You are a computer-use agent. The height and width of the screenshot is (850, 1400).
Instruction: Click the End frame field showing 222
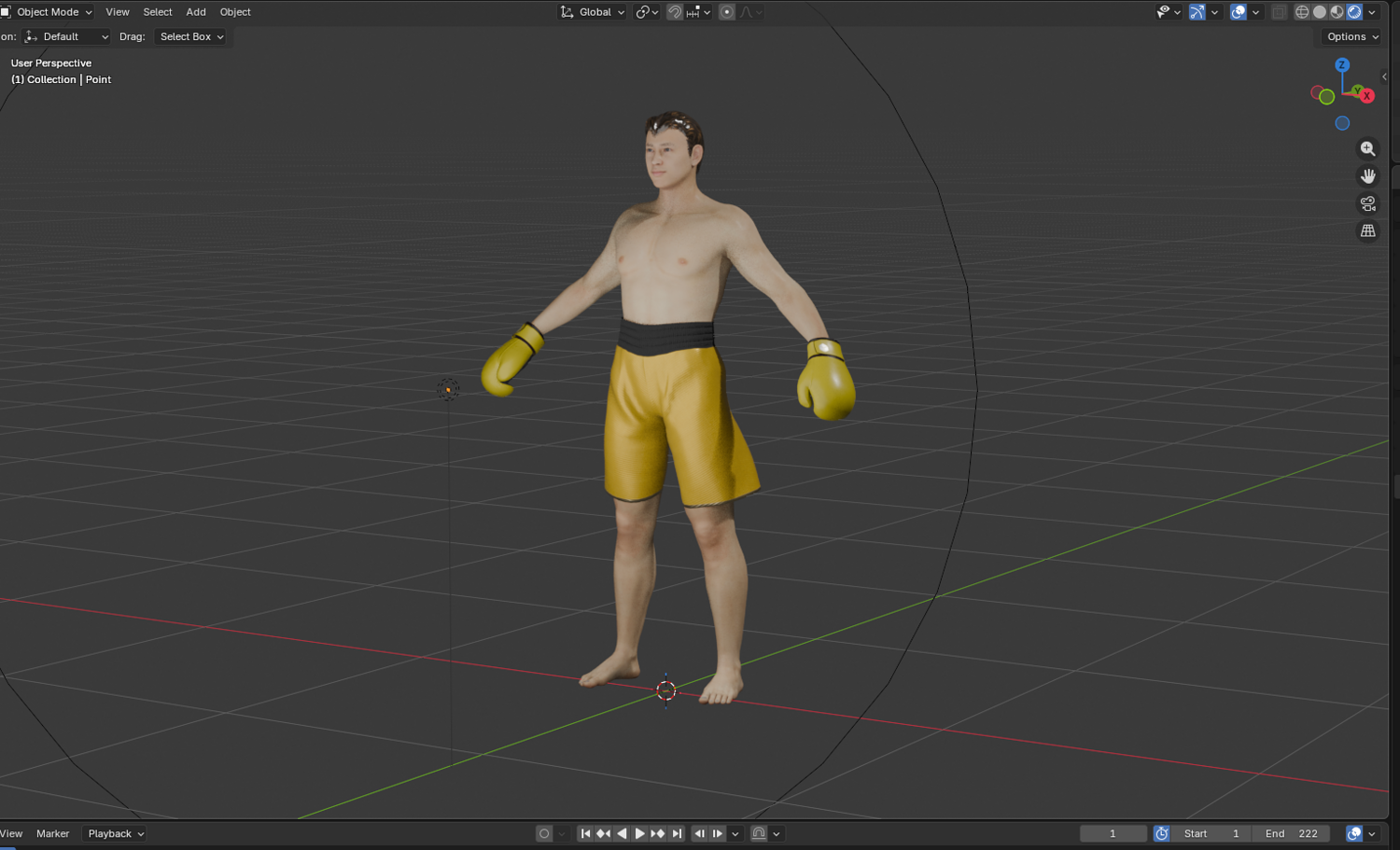pyautogui.click(x=1292, y=833)
